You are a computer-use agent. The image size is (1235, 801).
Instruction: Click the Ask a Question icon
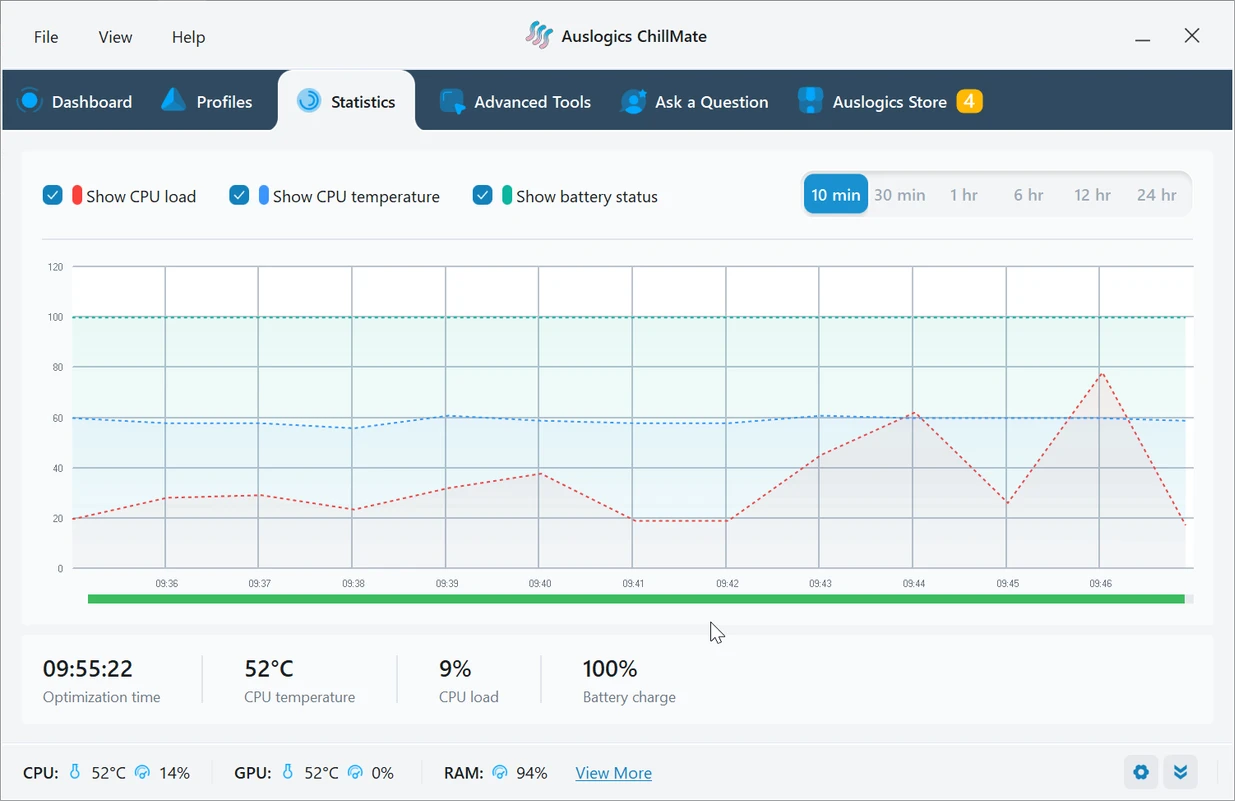(x=633, y=101)
